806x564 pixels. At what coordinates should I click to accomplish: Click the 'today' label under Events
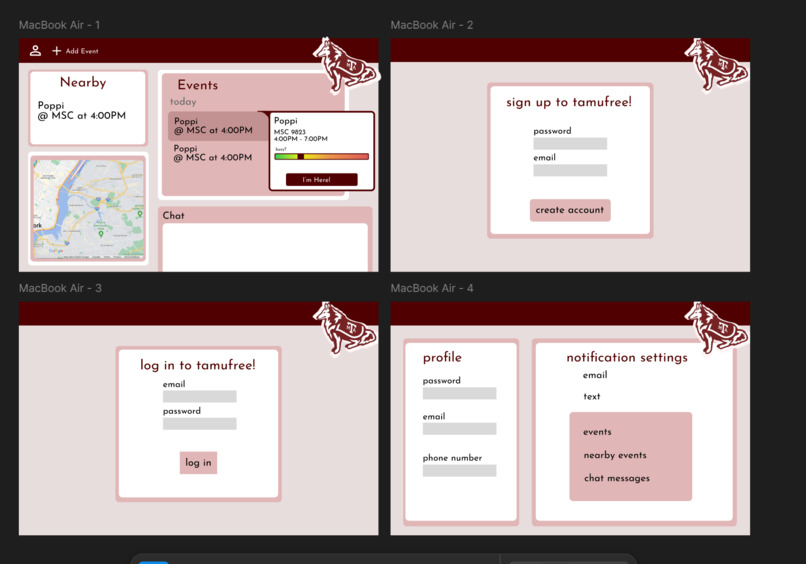coord(183,102)
